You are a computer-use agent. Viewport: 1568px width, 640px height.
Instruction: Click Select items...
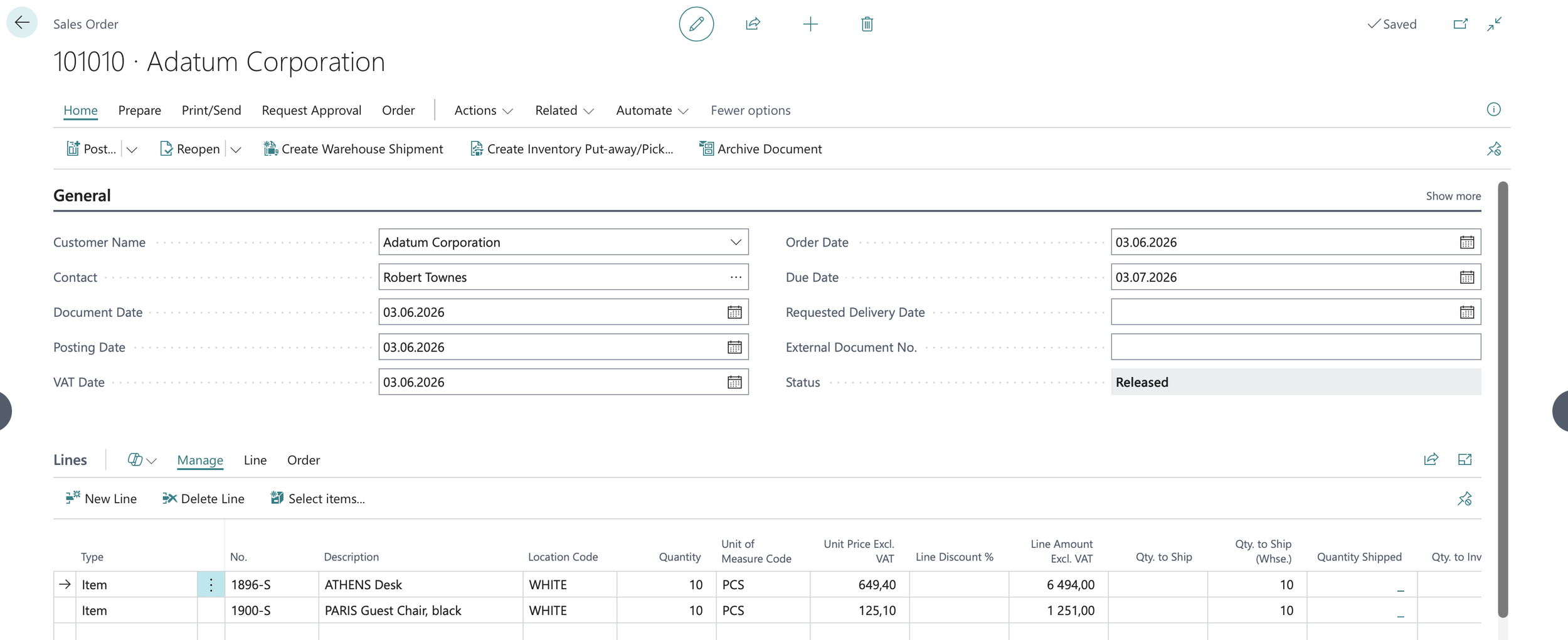tap(317, 498)
